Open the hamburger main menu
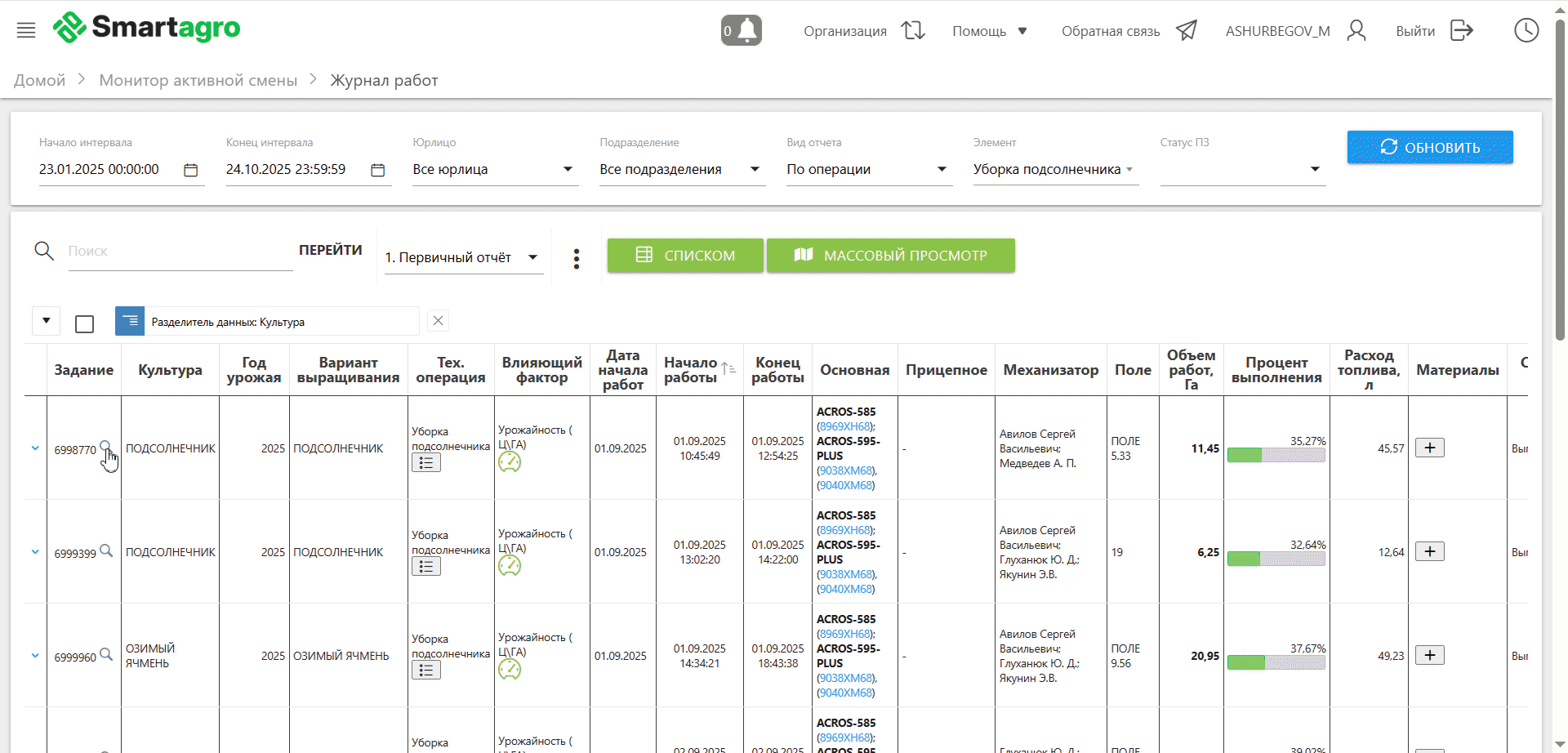1568x753 pixels. click(x=26, y=31)
